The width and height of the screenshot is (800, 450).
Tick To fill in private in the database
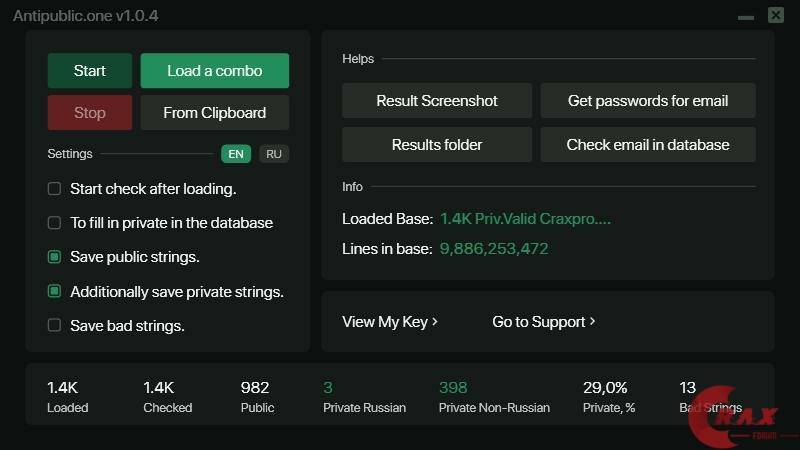54,223
